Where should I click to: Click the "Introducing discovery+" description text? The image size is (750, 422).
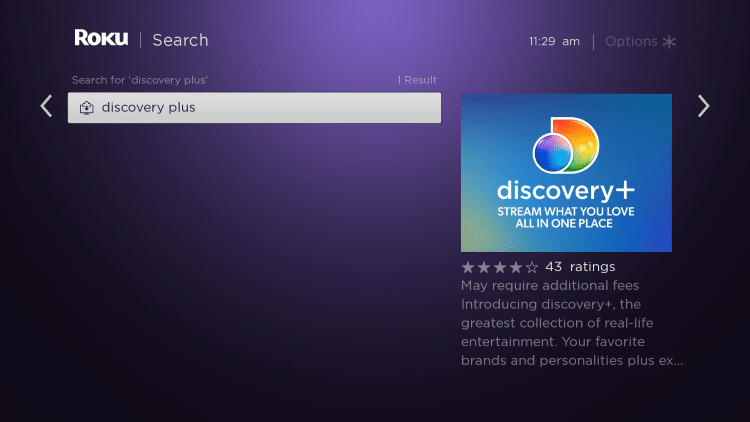572,332
